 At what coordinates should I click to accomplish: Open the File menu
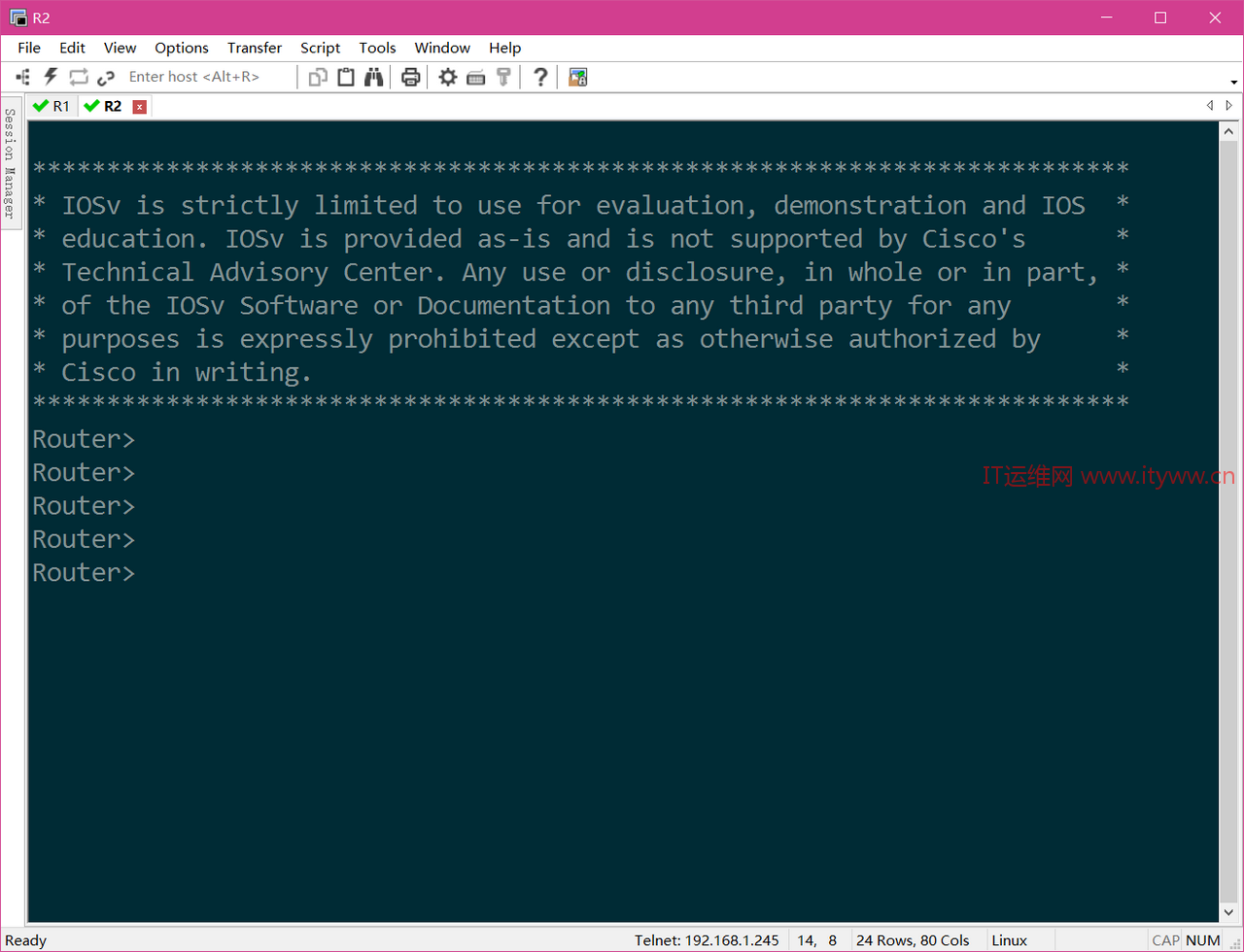tap(29, 48)
